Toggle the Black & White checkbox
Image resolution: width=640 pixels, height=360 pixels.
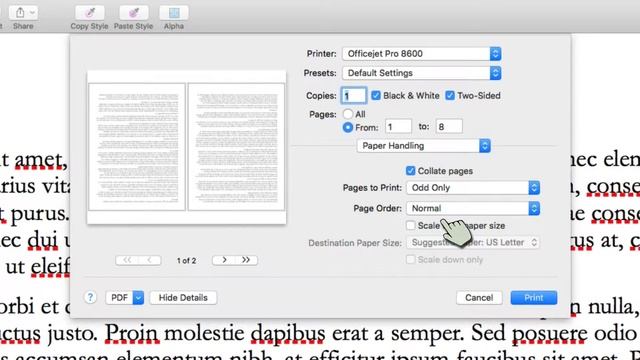tap(376, 96)
